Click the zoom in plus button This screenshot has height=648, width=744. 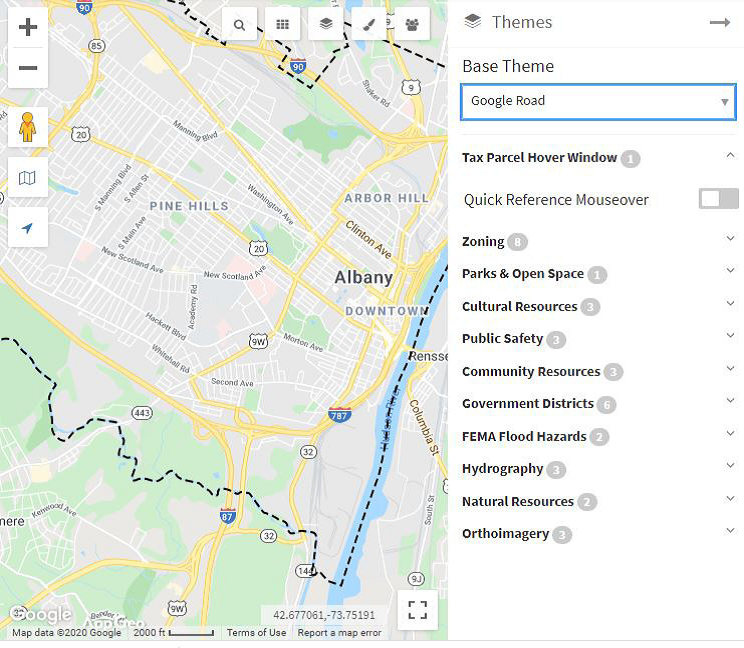(x=28, y=27)
